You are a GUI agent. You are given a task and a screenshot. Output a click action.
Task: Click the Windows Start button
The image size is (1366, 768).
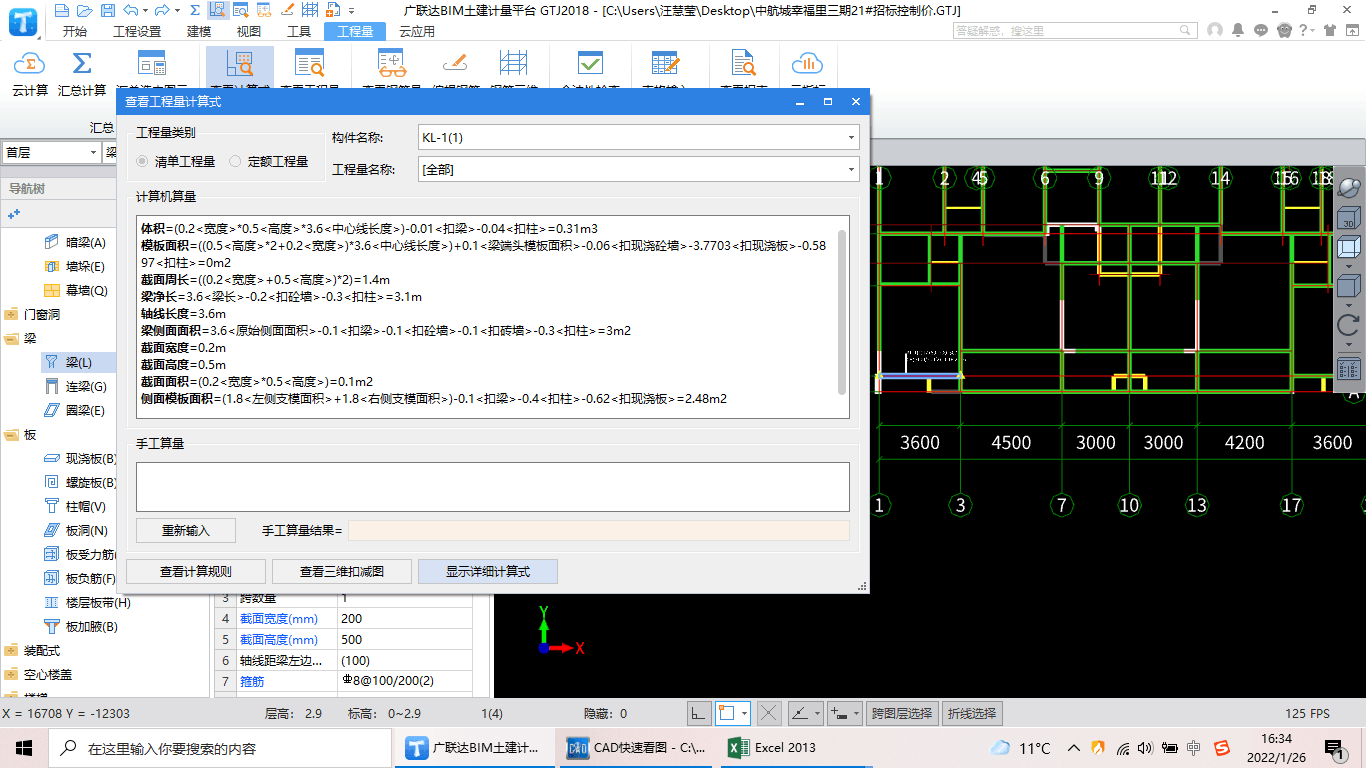coord(24,747)
